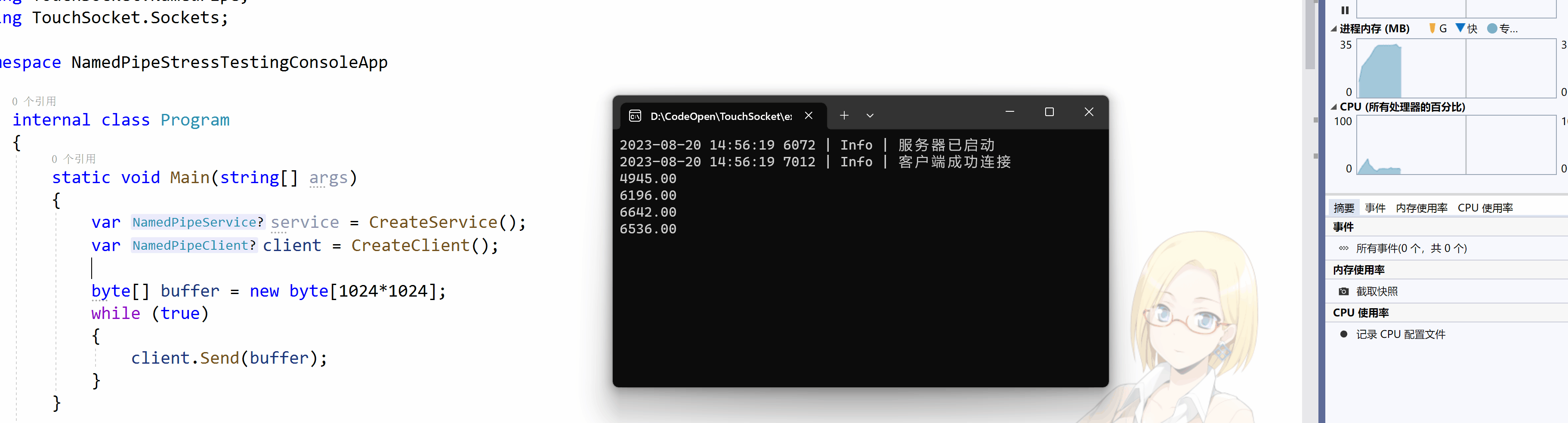Click the console icon on terminal tab
1568x423 pixels.
(635, 116)
